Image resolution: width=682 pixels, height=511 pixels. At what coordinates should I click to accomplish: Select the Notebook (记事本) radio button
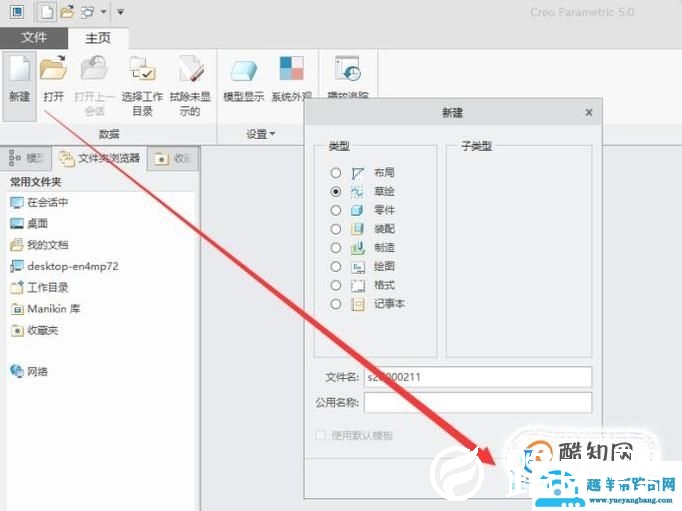click(335, 304)
